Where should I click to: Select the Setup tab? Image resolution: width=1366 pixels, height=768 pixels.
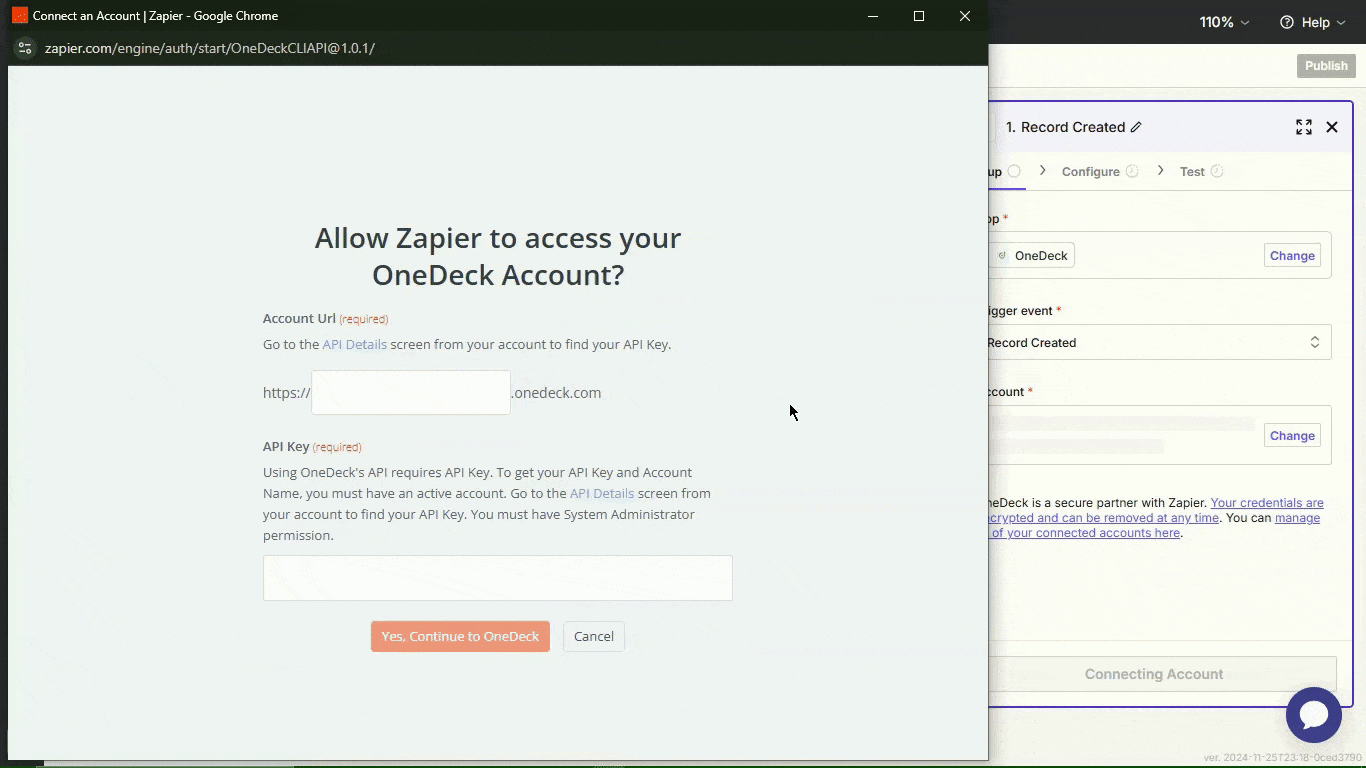pyautogui.click(x=1004, y=172)
